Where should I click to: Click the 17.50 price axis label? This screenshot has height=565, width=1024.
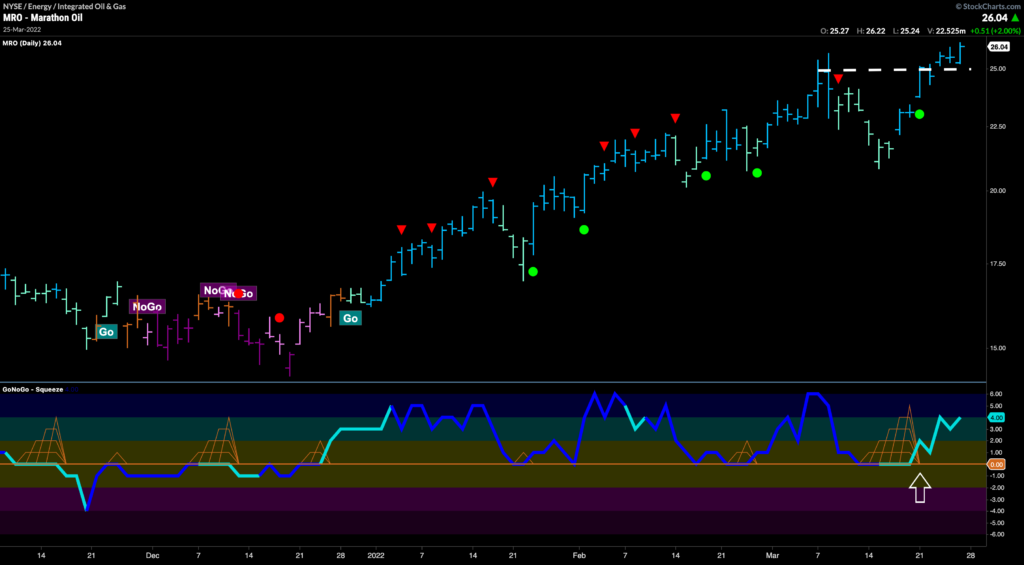996,265
